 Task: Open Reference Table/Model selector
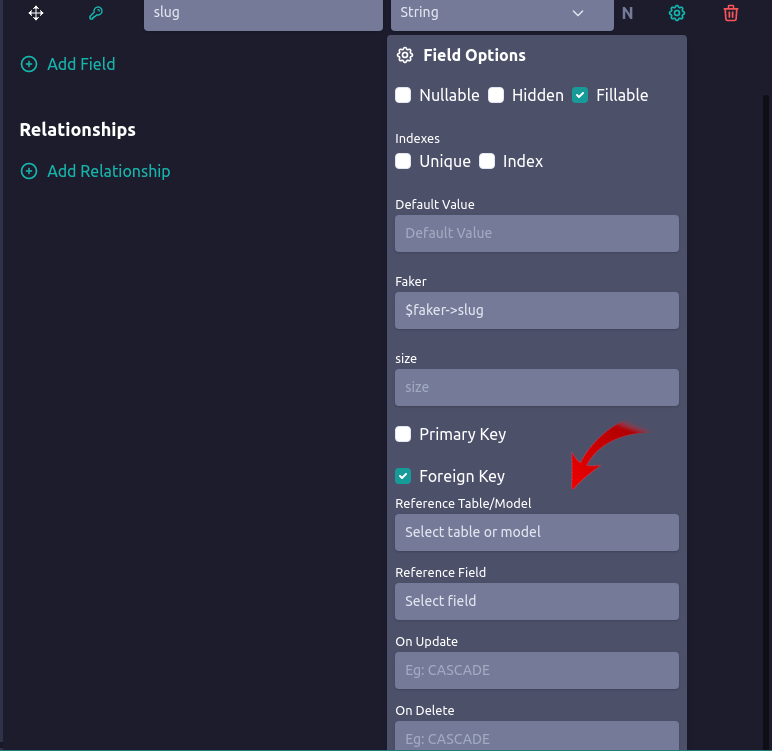pos(537,532)
